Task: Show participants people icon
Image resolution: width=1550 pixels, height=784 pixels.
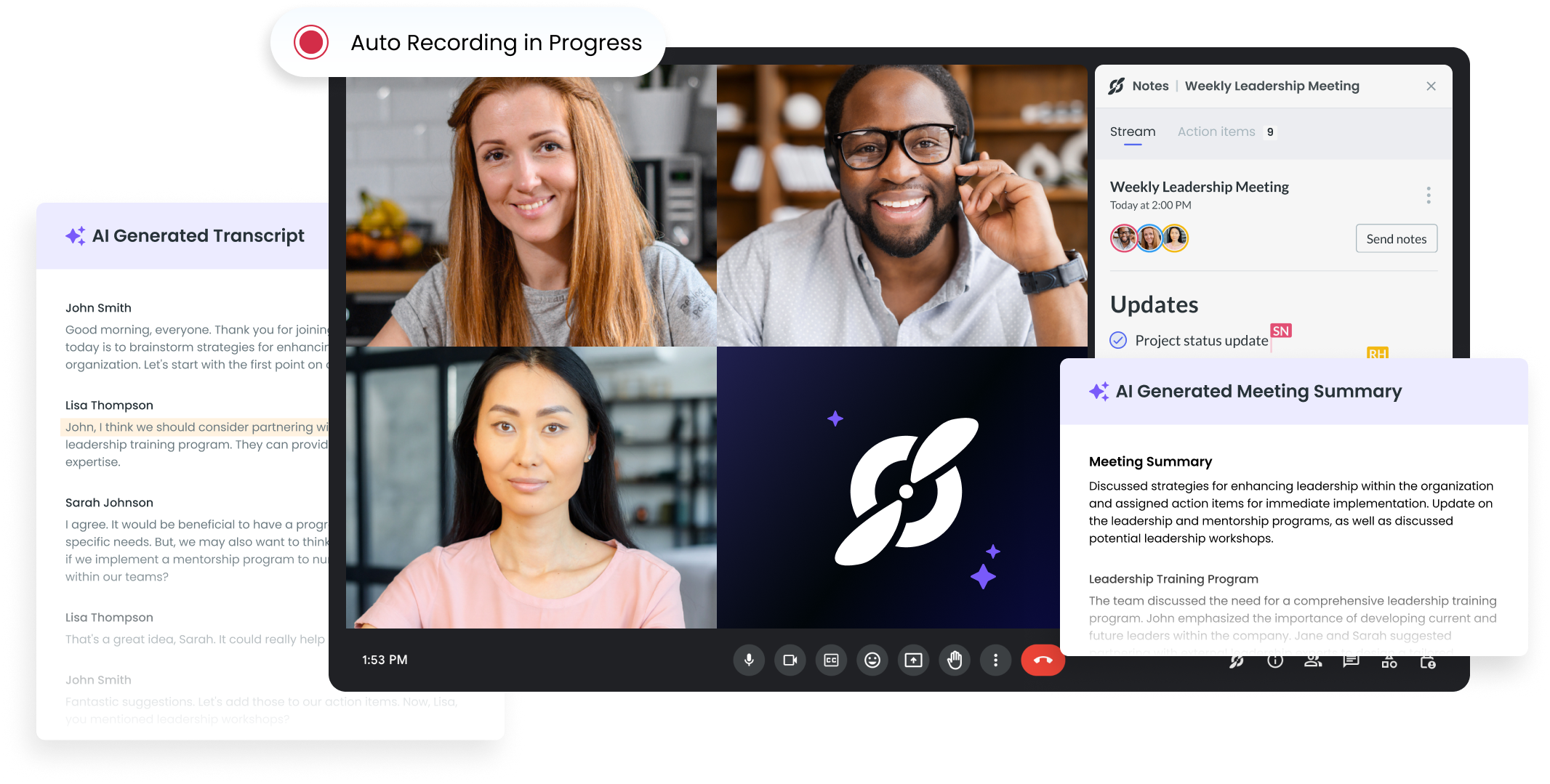Action: [x=1313, y=661]
